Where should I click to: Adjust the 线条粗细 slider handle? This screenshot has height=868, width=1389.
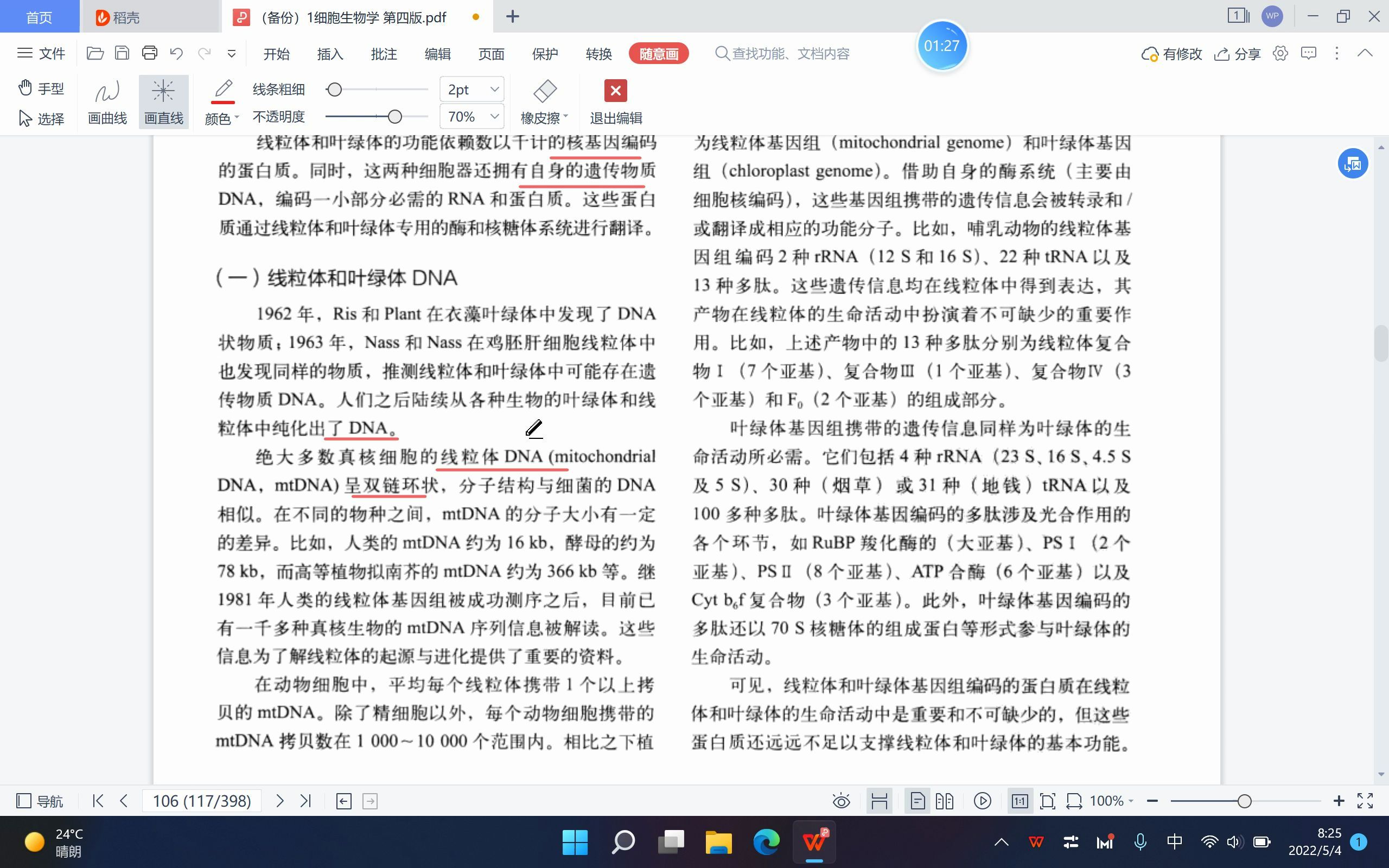pyautogui.click(x=335, y=90)
